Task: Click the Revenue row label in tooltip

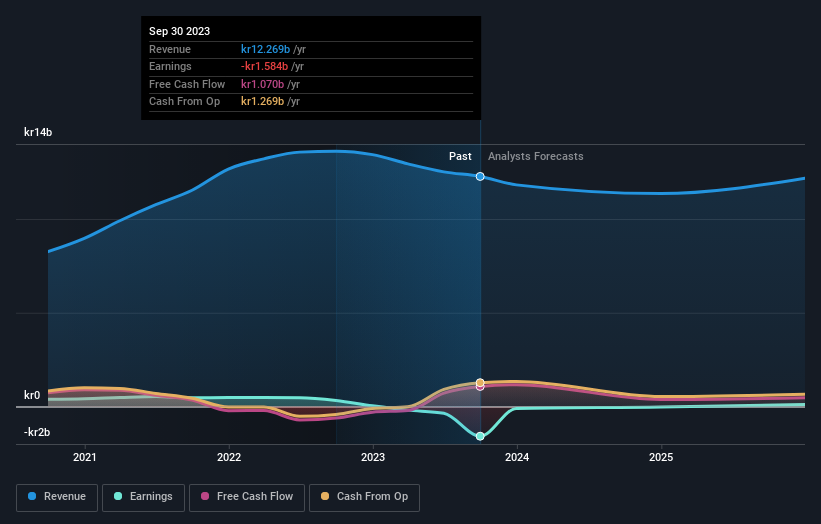Action: coord(170,49)
